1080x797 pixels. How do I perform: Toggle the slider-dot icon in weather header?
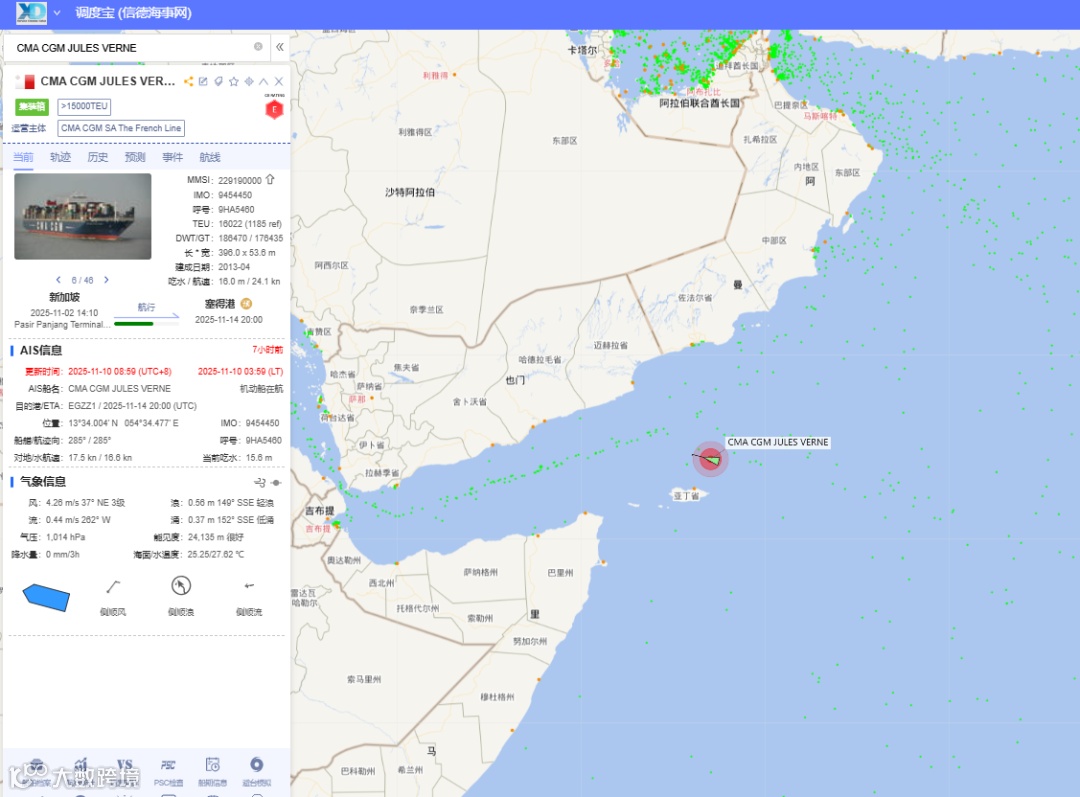tap(276, 482)
